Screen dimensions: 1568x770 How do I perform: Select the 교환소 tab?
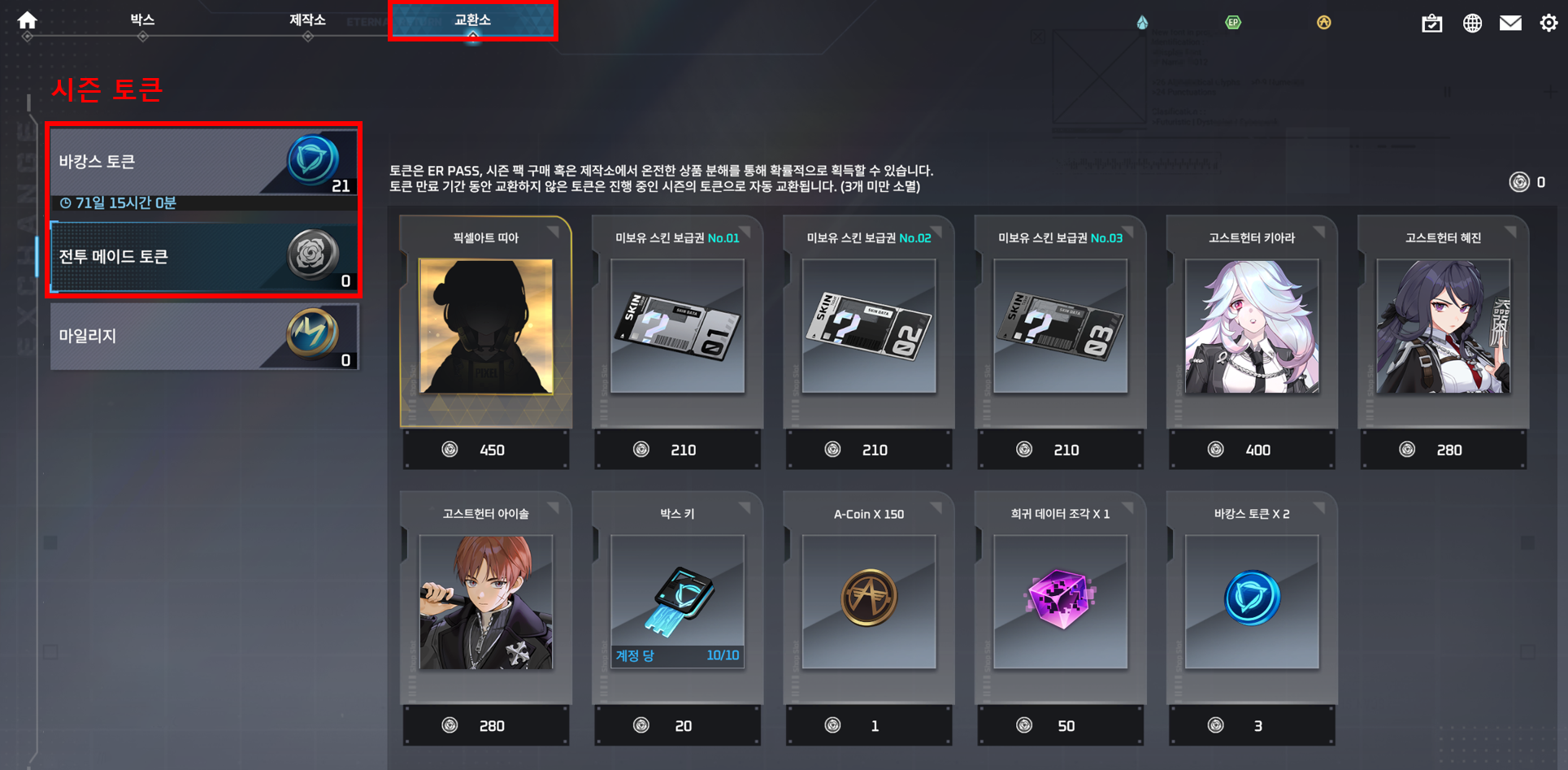point(472,20)
